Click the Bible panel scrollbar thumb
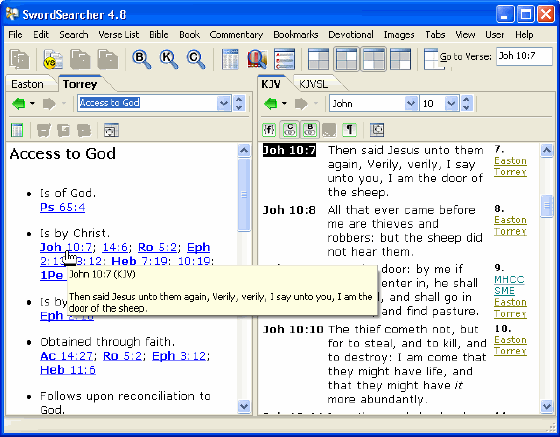The image size is (560, 437). (x=547, y=206)
